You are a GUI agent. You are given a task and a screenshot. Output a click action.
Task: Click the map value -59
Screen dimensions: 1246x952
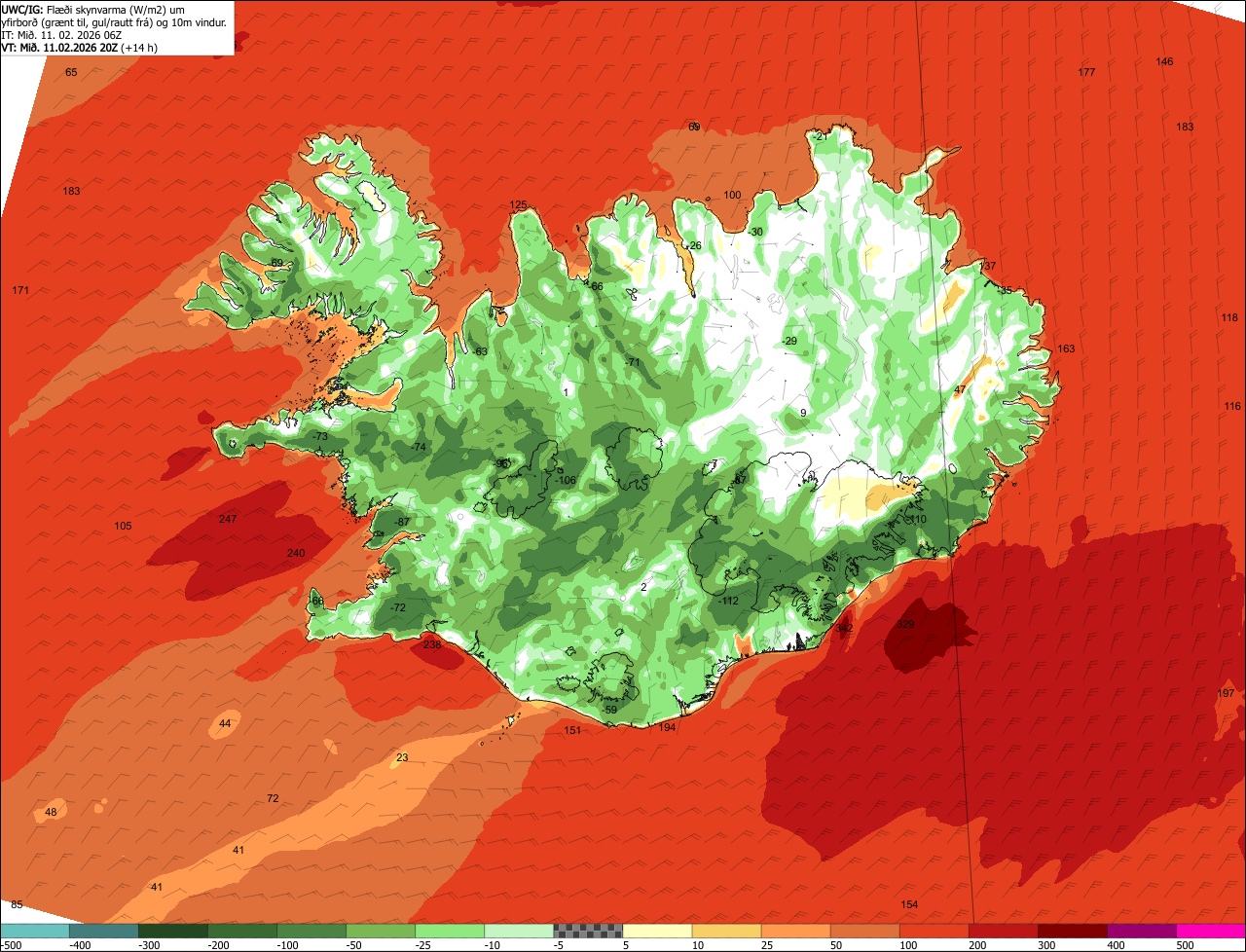click(x=608, y=710)
